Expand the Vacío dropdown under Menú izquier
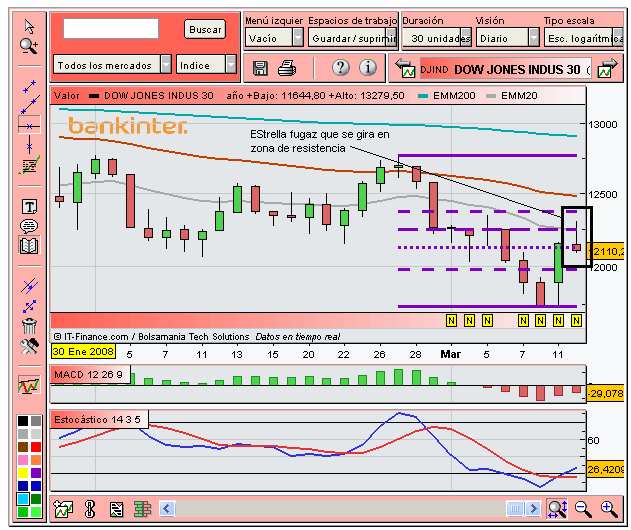 point(274,38)
